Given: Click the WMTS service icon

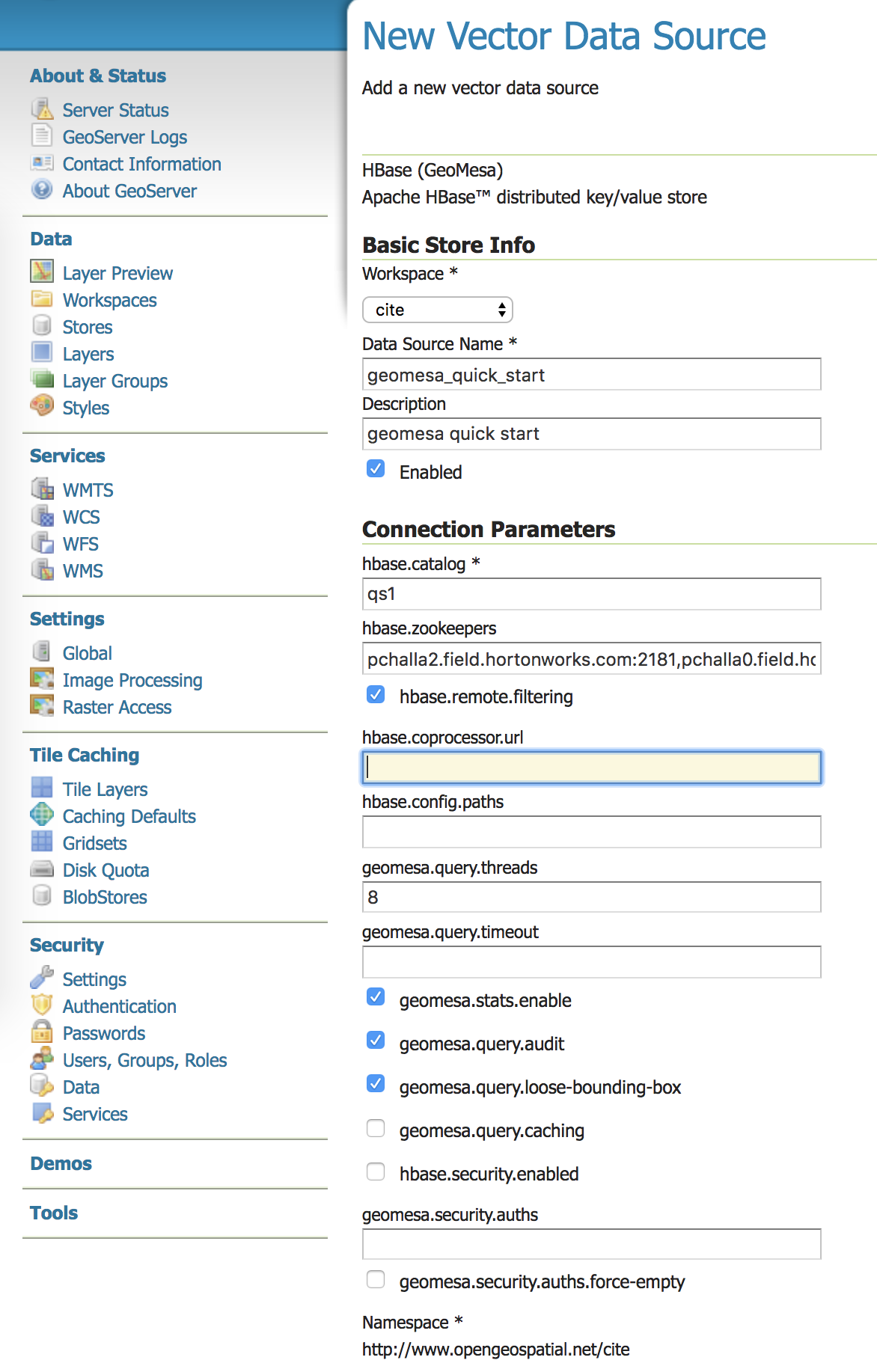Looking at the screenshot, I should 42,489.
